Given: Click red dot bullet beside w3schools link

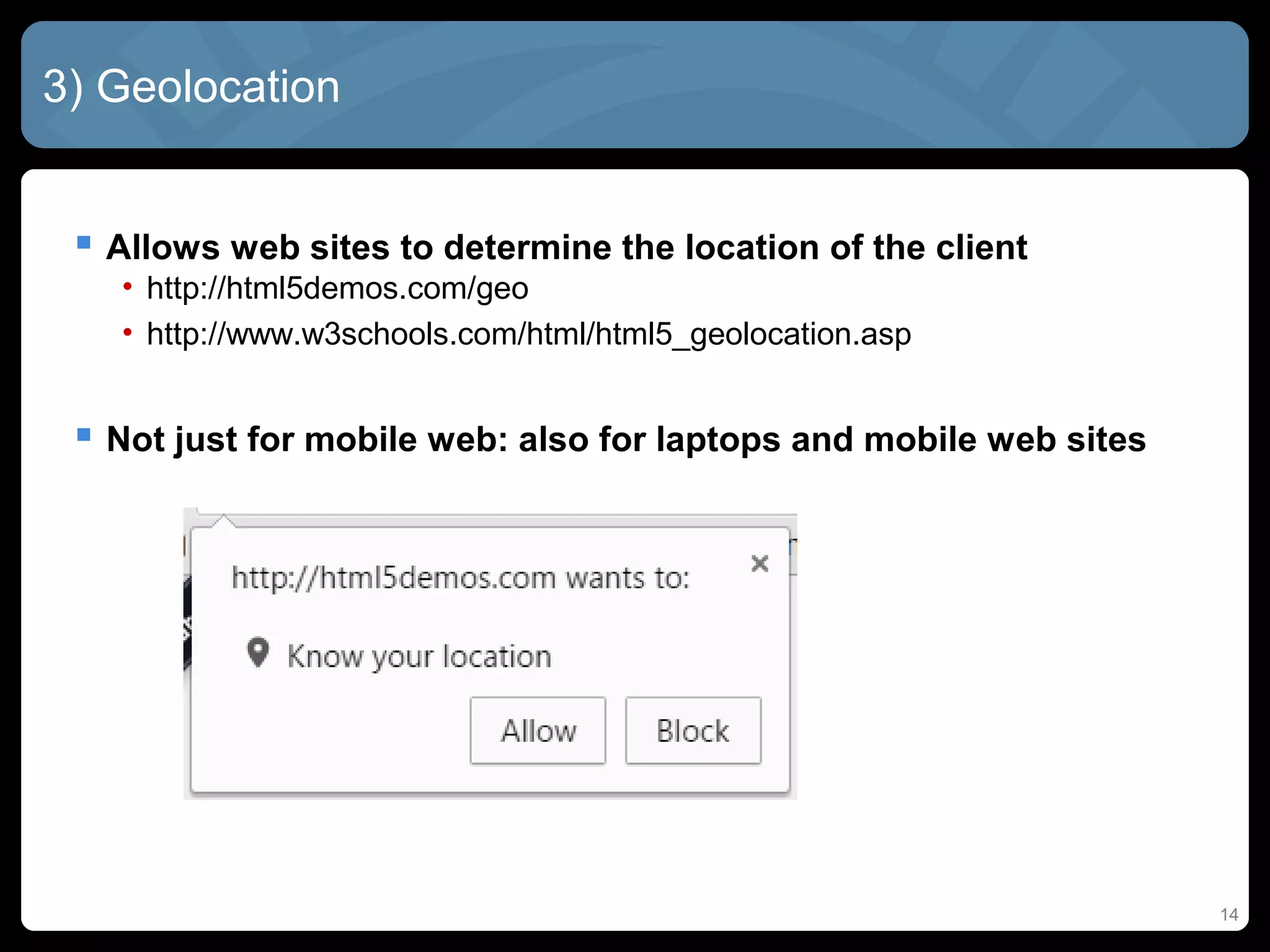Looking at the screenshot, I should (x=127, y=333).
